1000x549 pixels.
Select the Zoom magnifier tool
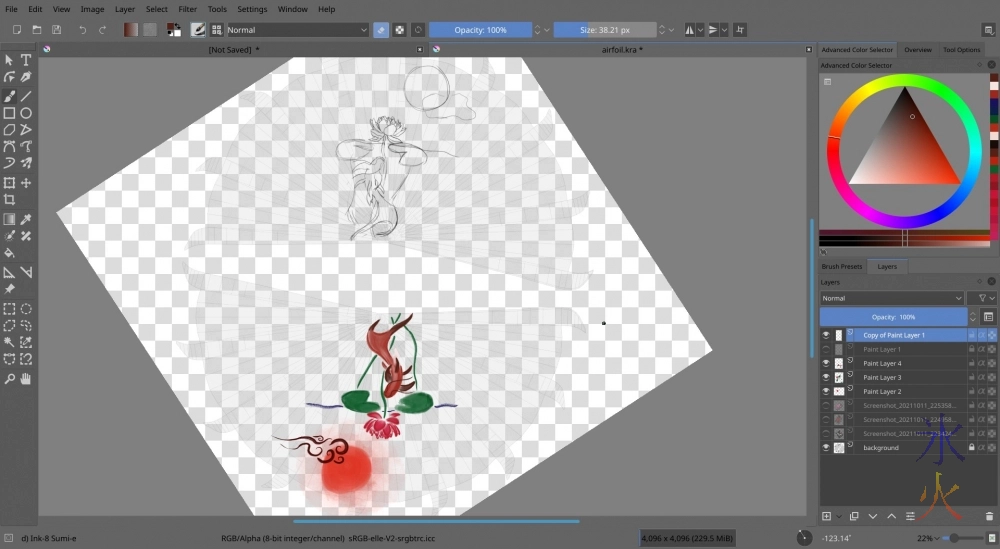click(9, 379)
